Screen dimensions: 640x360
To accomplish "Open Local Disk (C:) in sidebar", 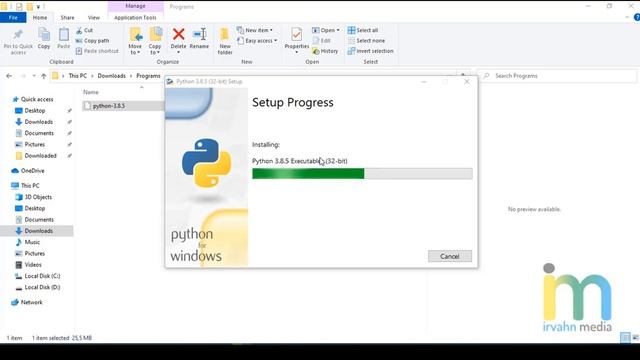I will point(42,276).
